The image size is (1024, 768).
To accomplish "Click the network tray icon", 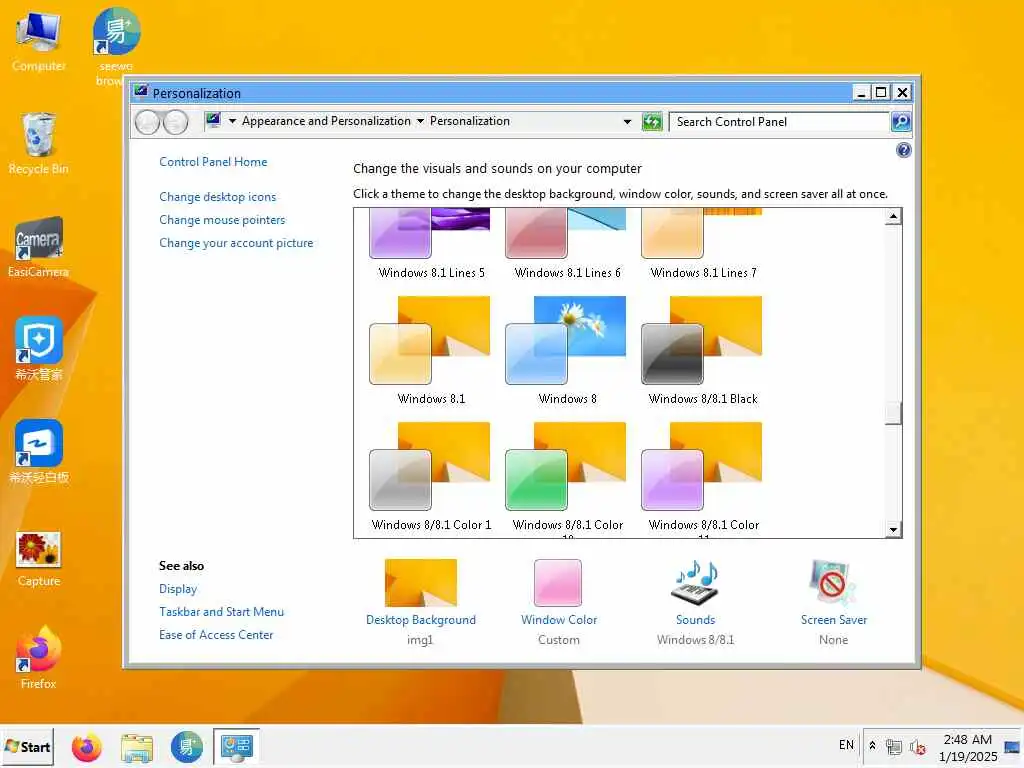I will (x=893, y=746).
